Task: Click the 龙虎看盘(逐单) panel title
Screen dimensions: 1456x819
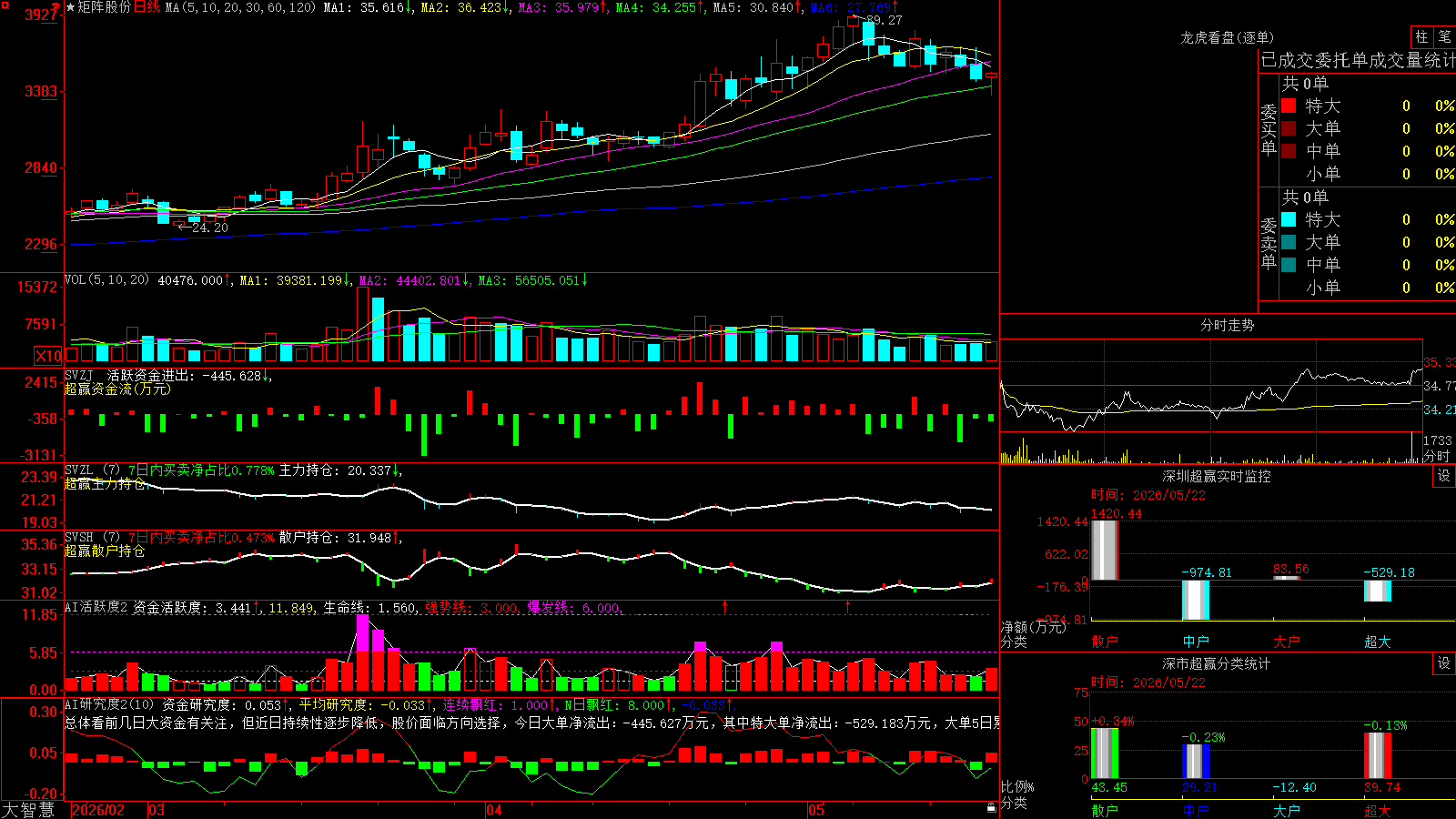Action: (1227, 37)
